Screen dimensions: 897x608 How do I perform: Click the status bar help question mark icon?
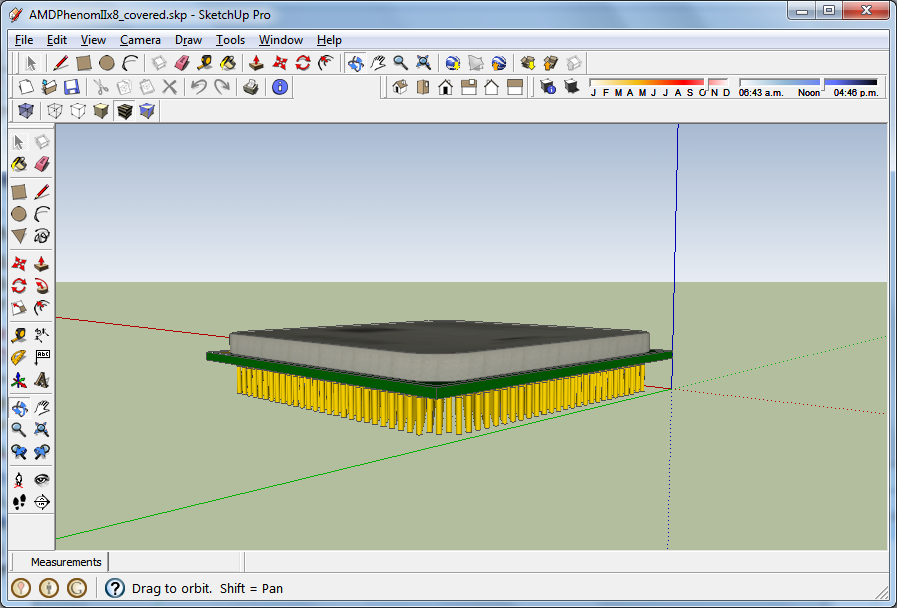click(115, 588)
